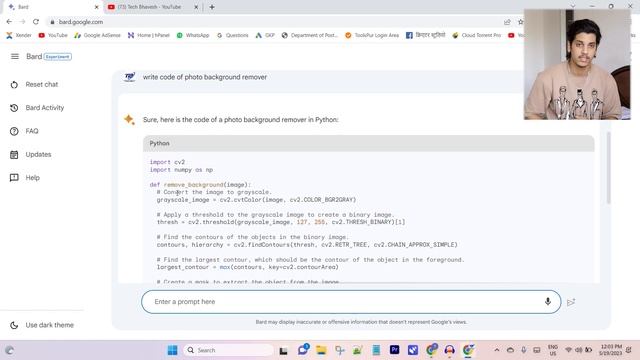Open the Home | hPanel bookmark
This screenshot has height=360, width=640.
coord(149,36)
